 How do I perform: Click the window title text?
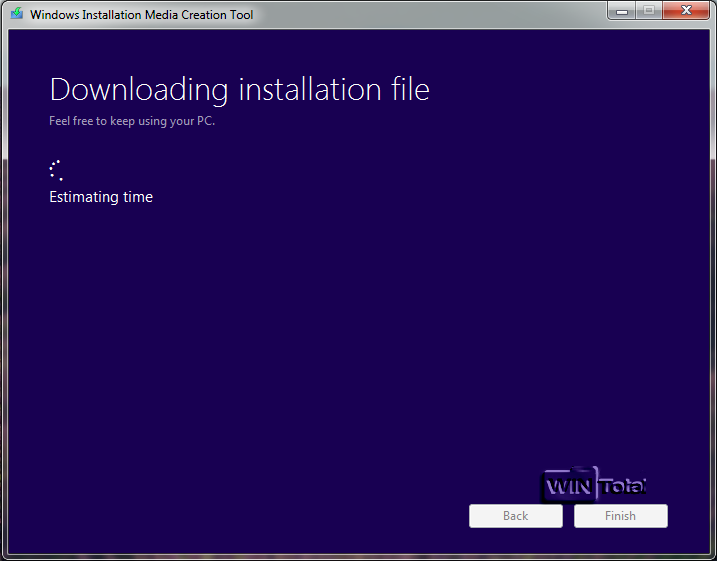141,15
